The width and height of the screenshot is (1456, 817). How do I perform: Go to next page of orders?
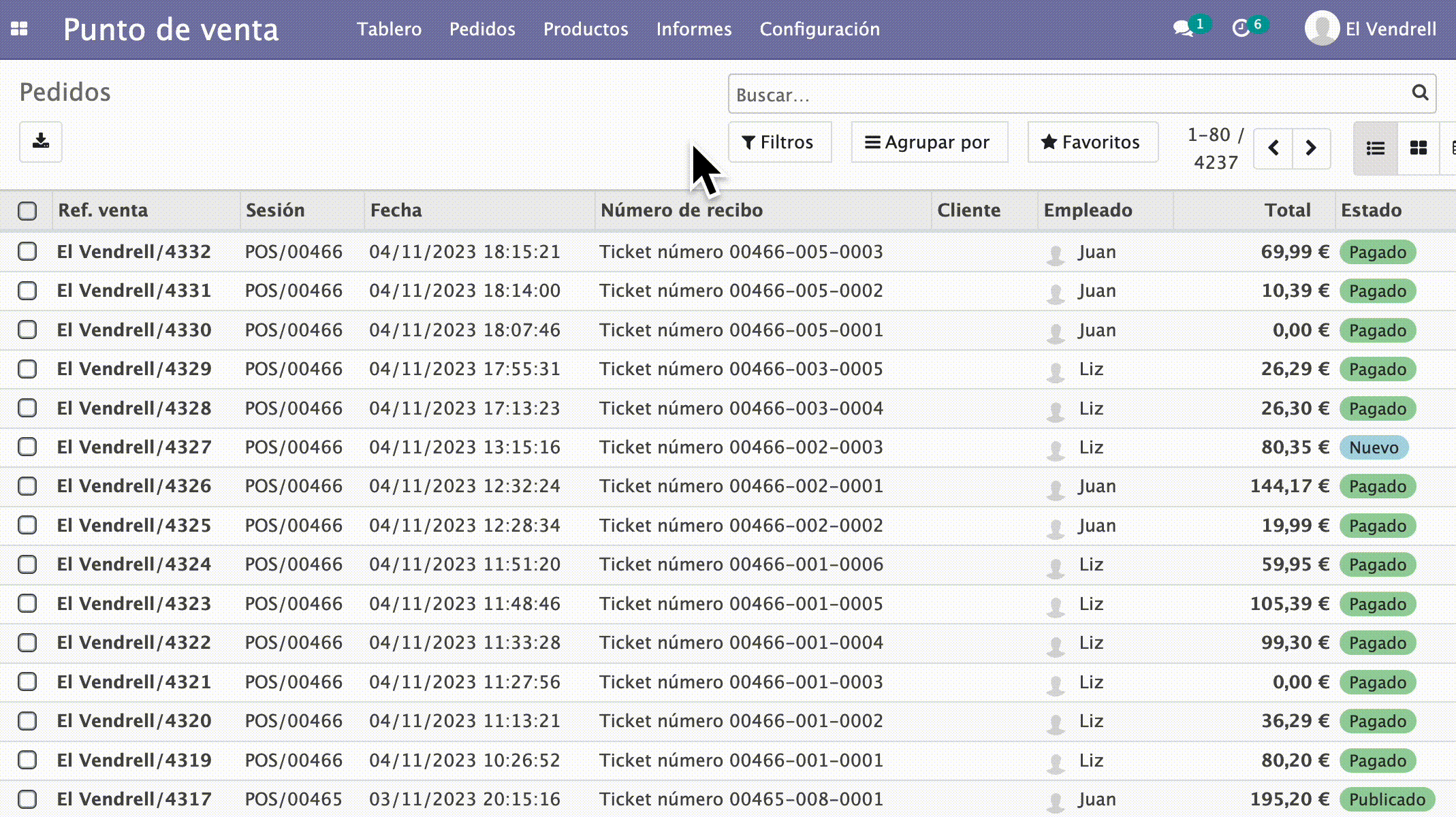(1311, 148)
